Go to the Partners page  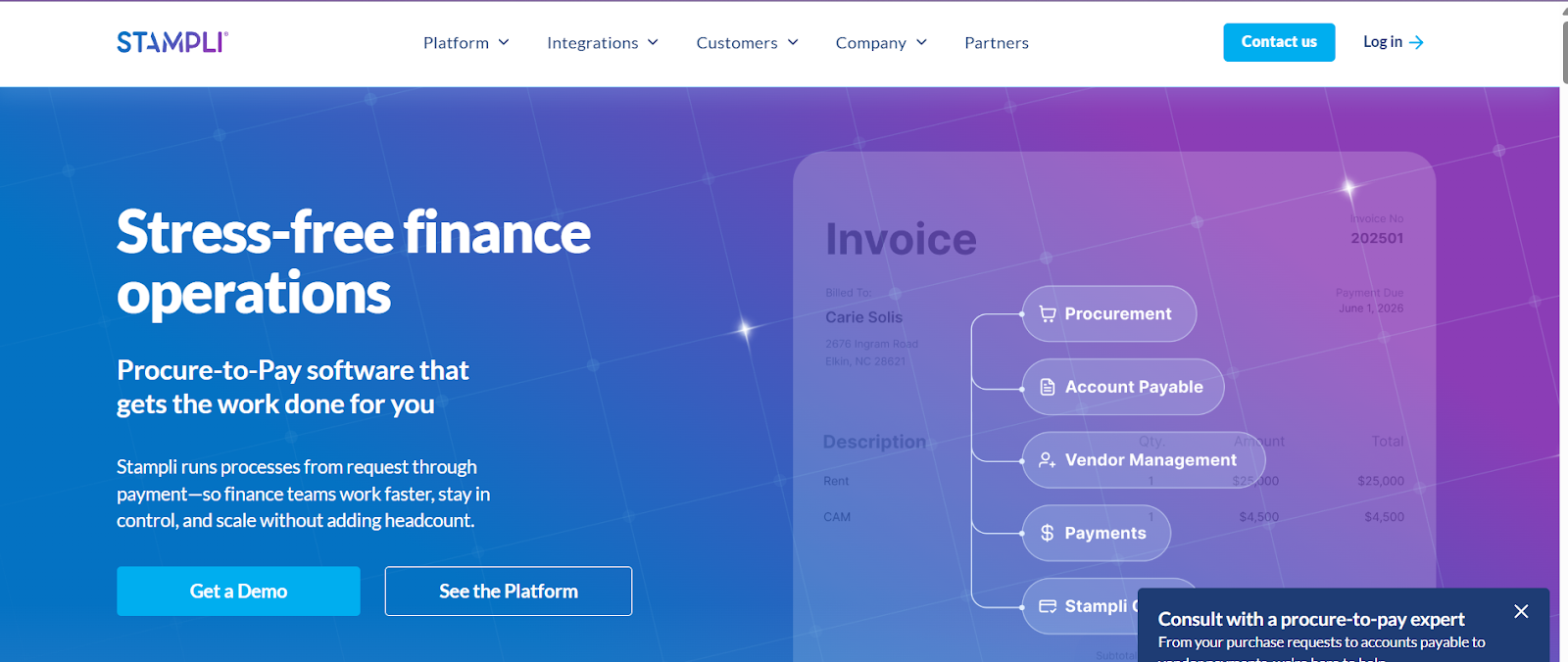tap(997, 43)
